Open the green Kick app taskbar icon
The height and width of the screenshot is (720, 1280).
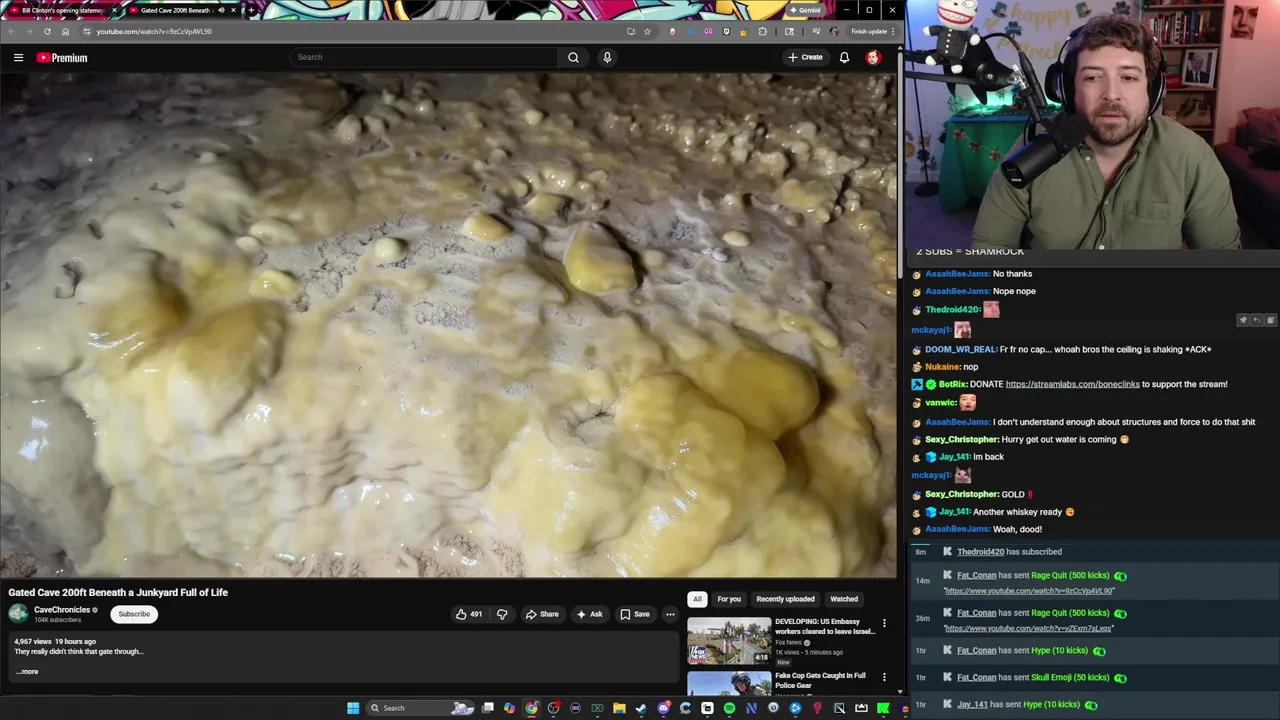[883, 708]
